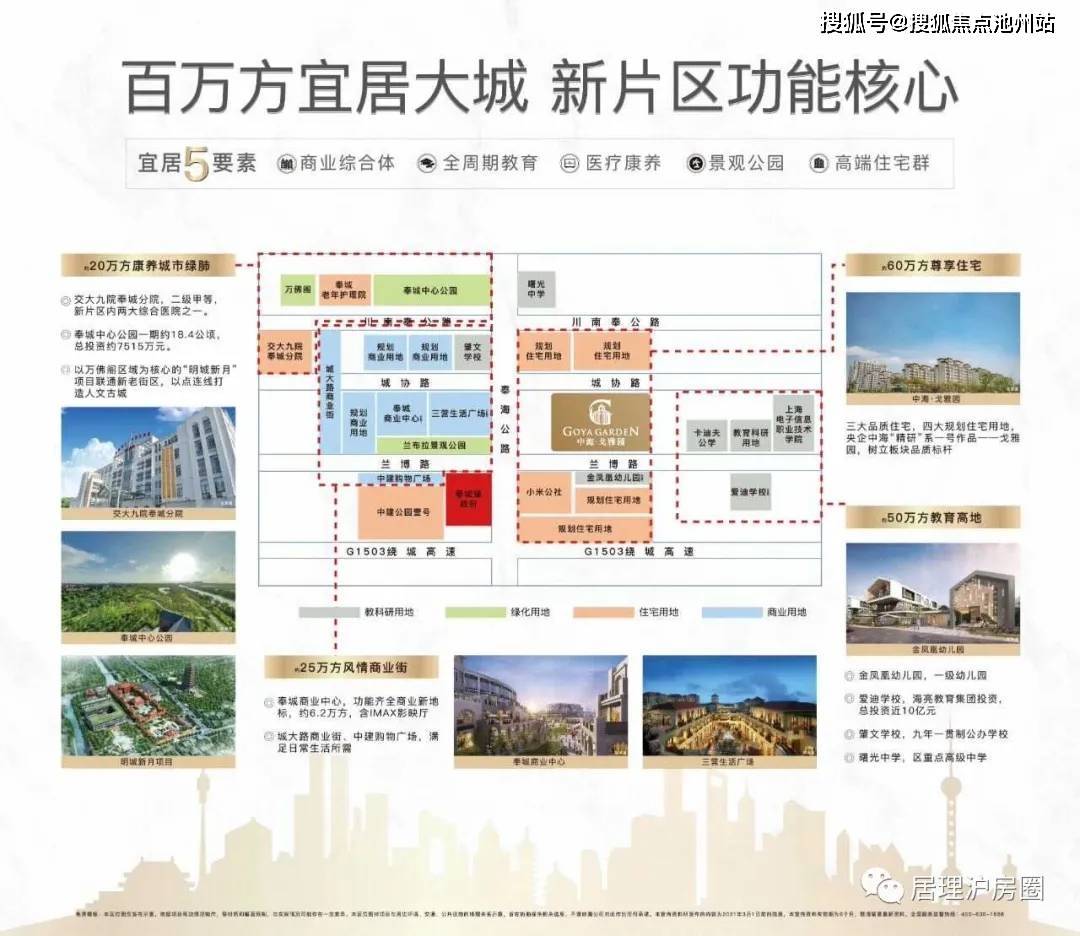The height and width of the screenshot is (936, 1080).
Task: Open the 中海·戈雅园 residential photo
Action: point(933,344)
